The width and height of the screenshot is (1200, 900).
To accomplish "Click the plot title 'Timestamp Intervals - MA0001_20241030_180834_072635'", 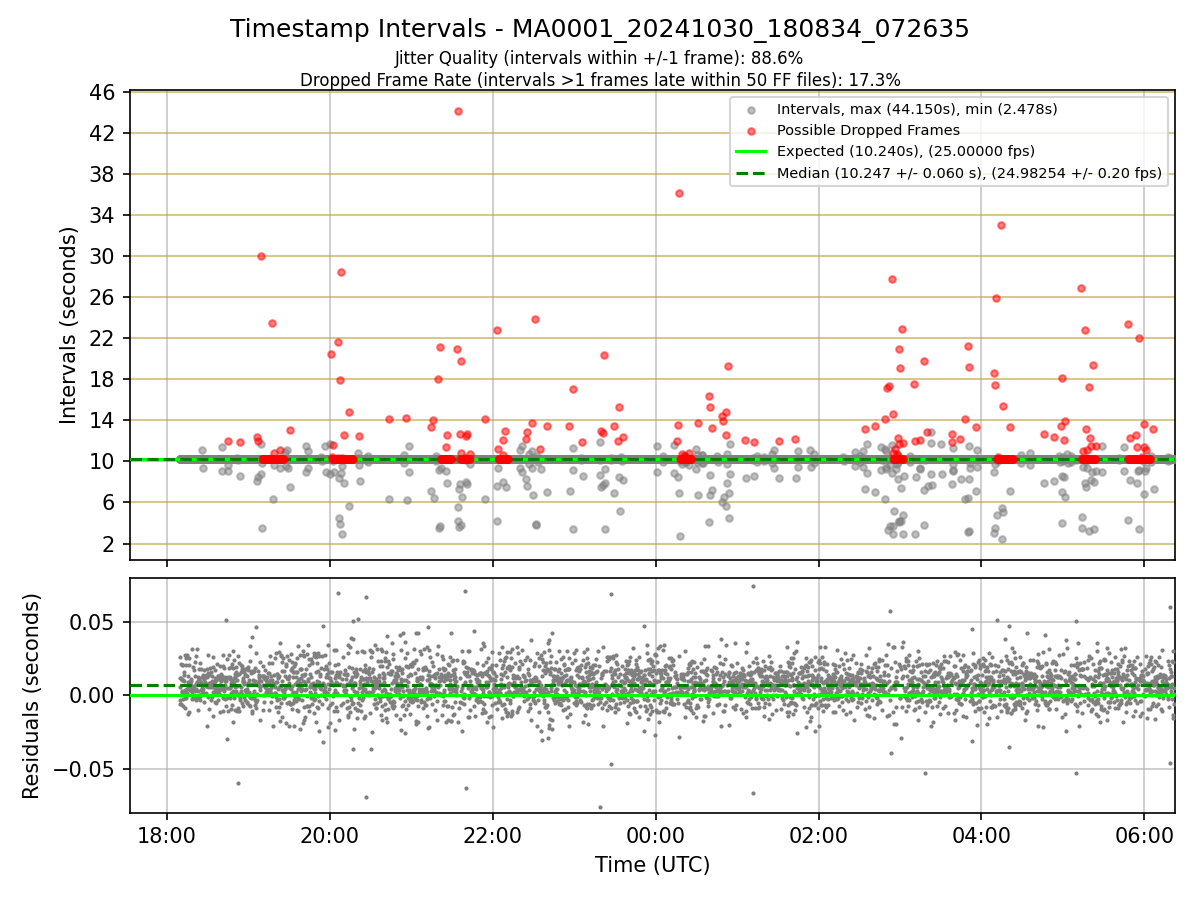I will coord(599,29).
